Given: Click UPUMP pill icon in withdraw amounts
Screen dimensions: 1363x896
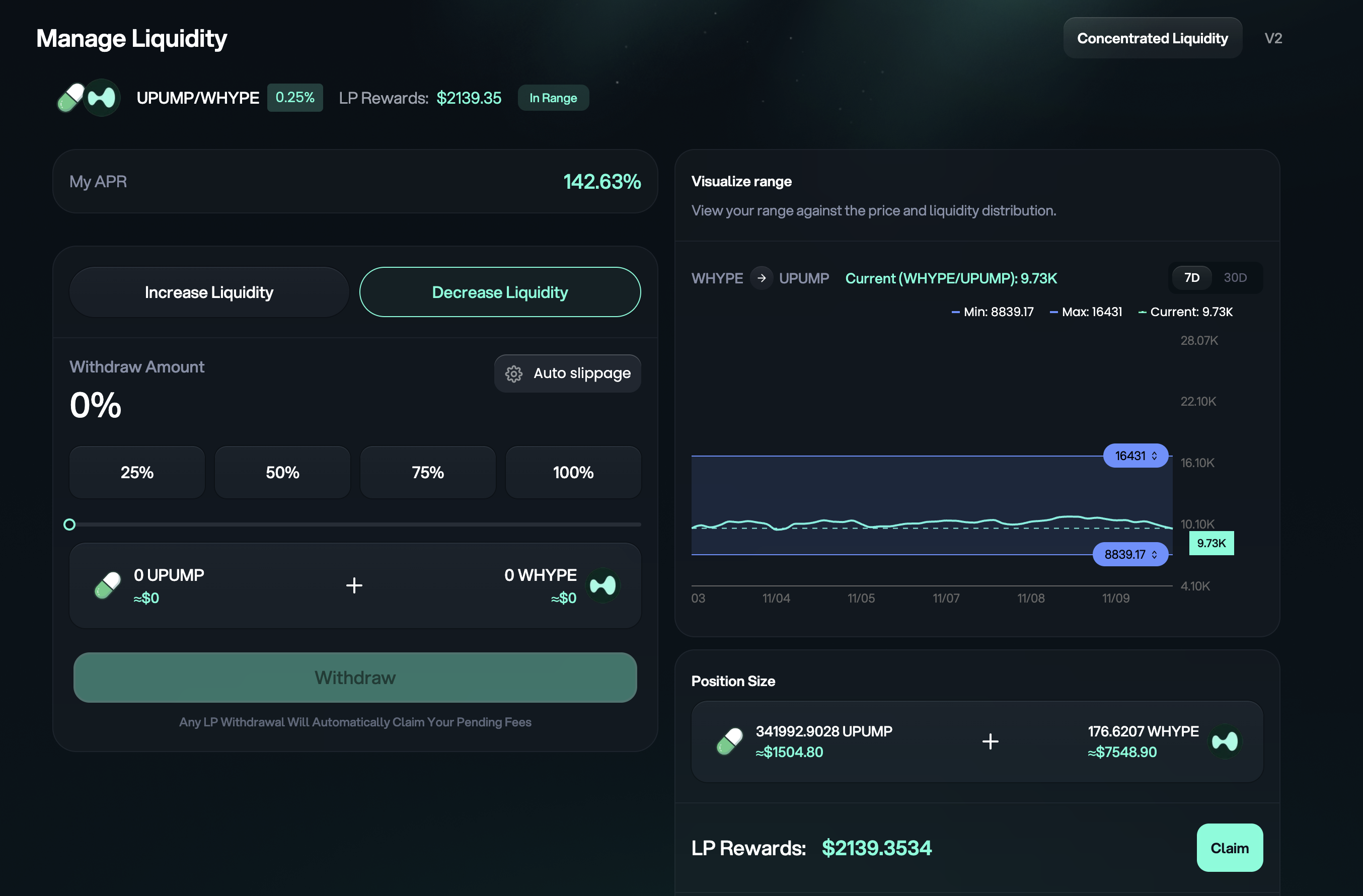Looking at the screenshot, I should point(108,585).
